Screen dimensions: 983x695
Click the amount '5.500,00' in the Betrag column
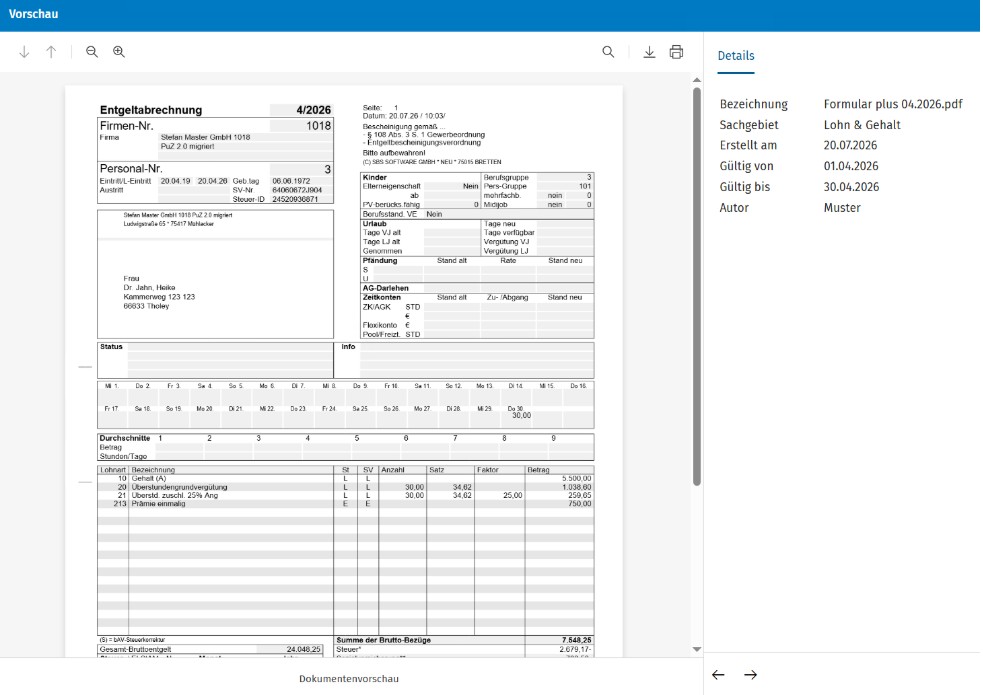click(x=577, y=478)
